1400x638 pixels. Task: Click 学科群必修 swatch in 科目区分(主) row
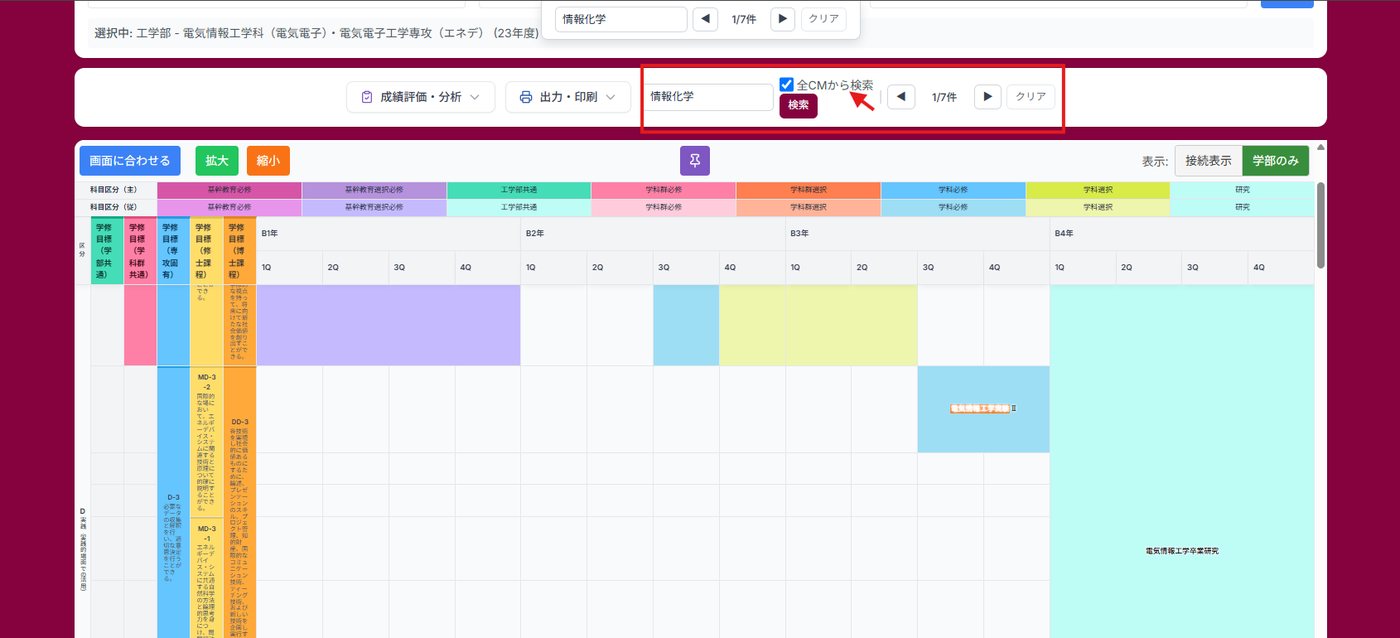664,189
